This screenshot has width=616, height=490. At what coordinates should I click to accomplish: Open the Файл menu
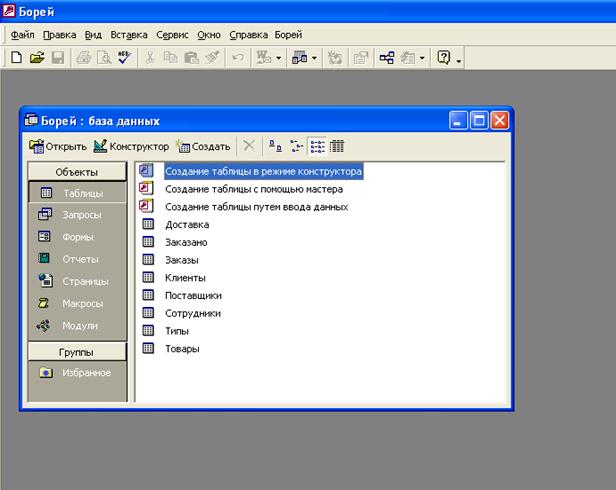pyautogui.click(x=22, y=35)
